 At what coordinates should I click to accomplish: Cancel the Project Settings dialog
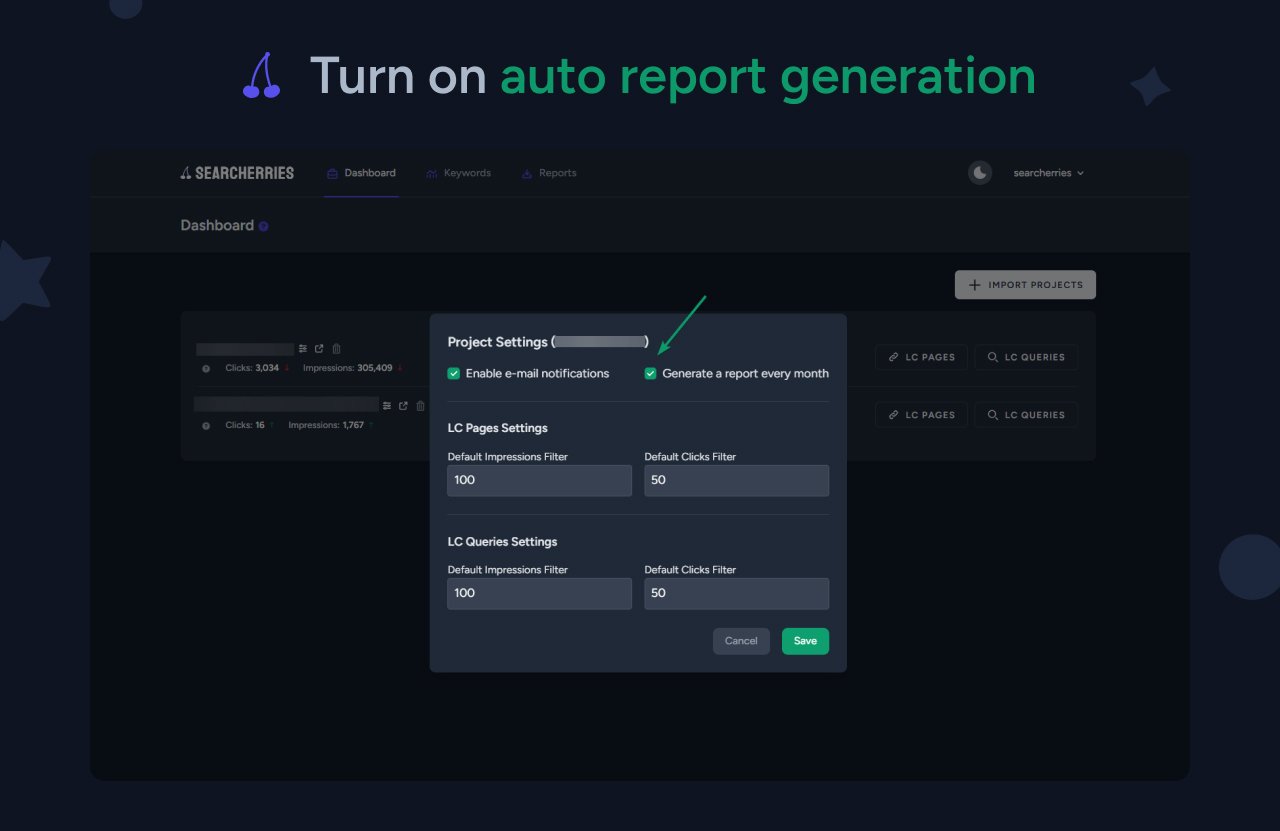[741, 641]
